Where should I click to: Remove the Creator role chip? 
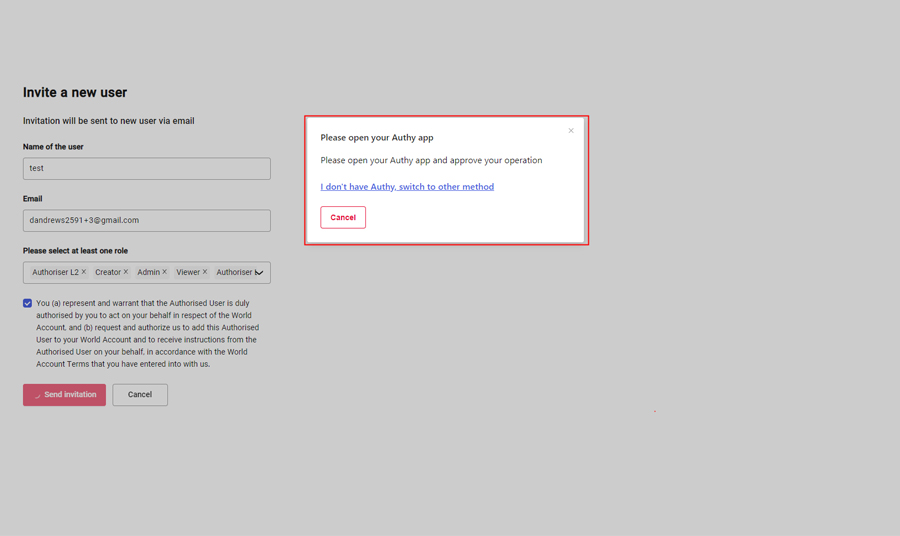[126, 272]
